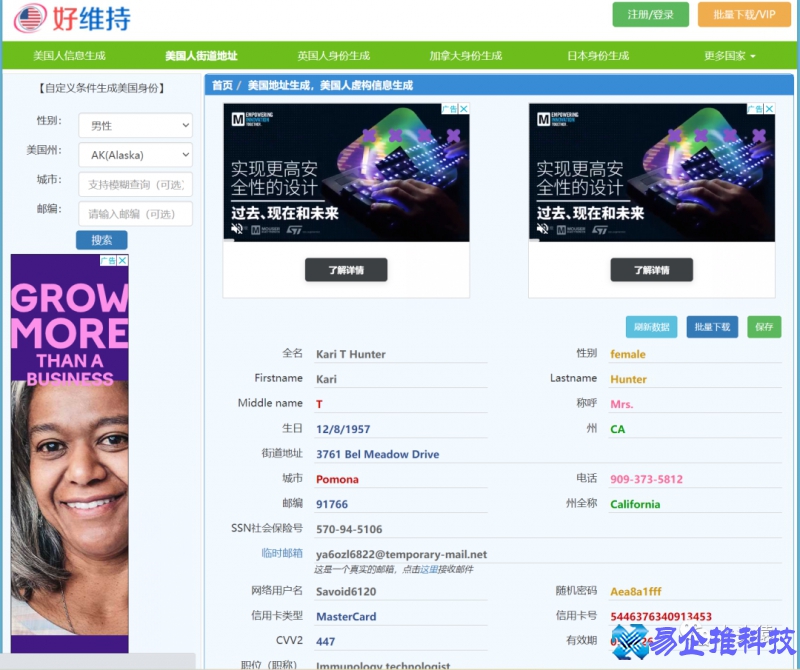
Task: Click the 邮编 zip code input field
Action: [135, 213]
